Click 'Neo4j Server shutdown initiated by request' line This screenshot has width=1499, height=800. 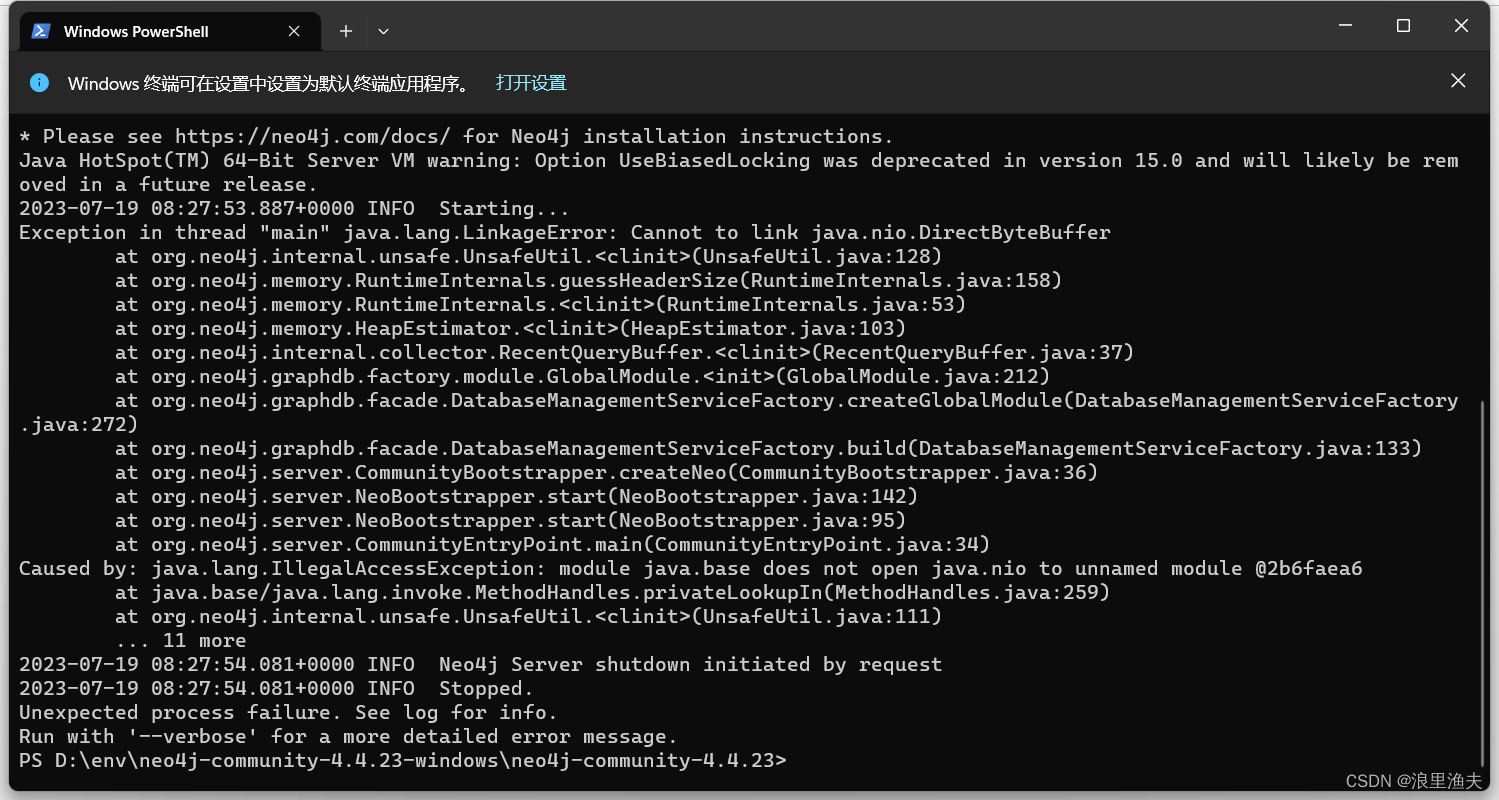click(481, 664)
